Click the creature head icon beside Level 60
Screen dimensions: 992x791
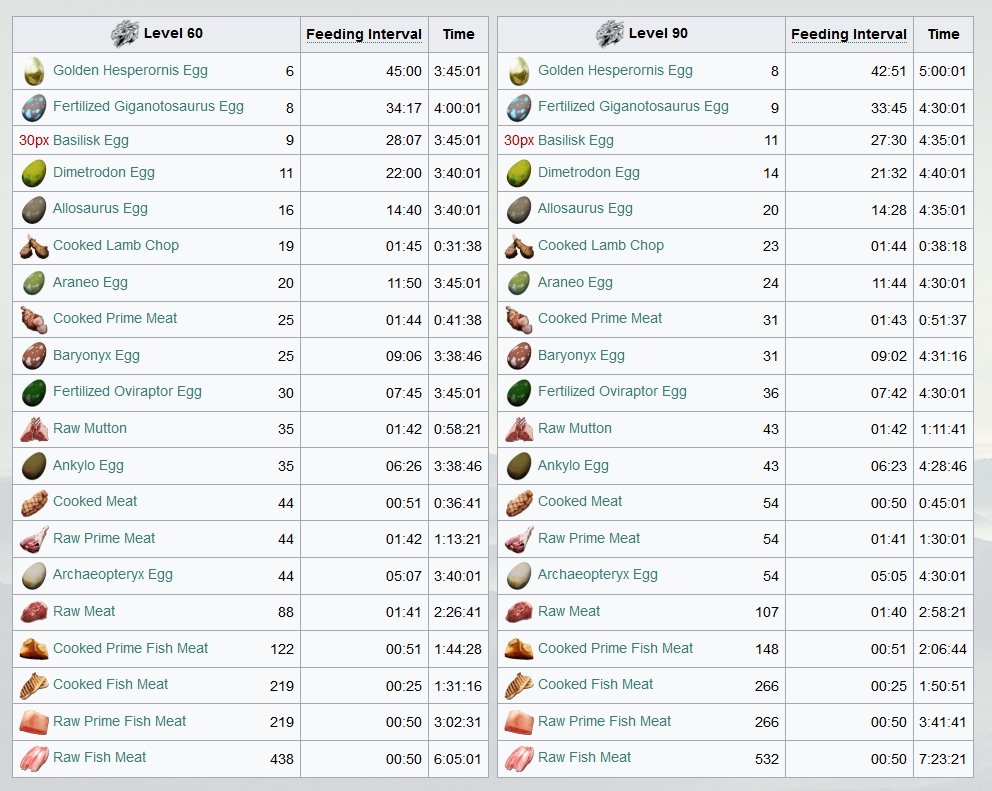[x=125, y=34]
